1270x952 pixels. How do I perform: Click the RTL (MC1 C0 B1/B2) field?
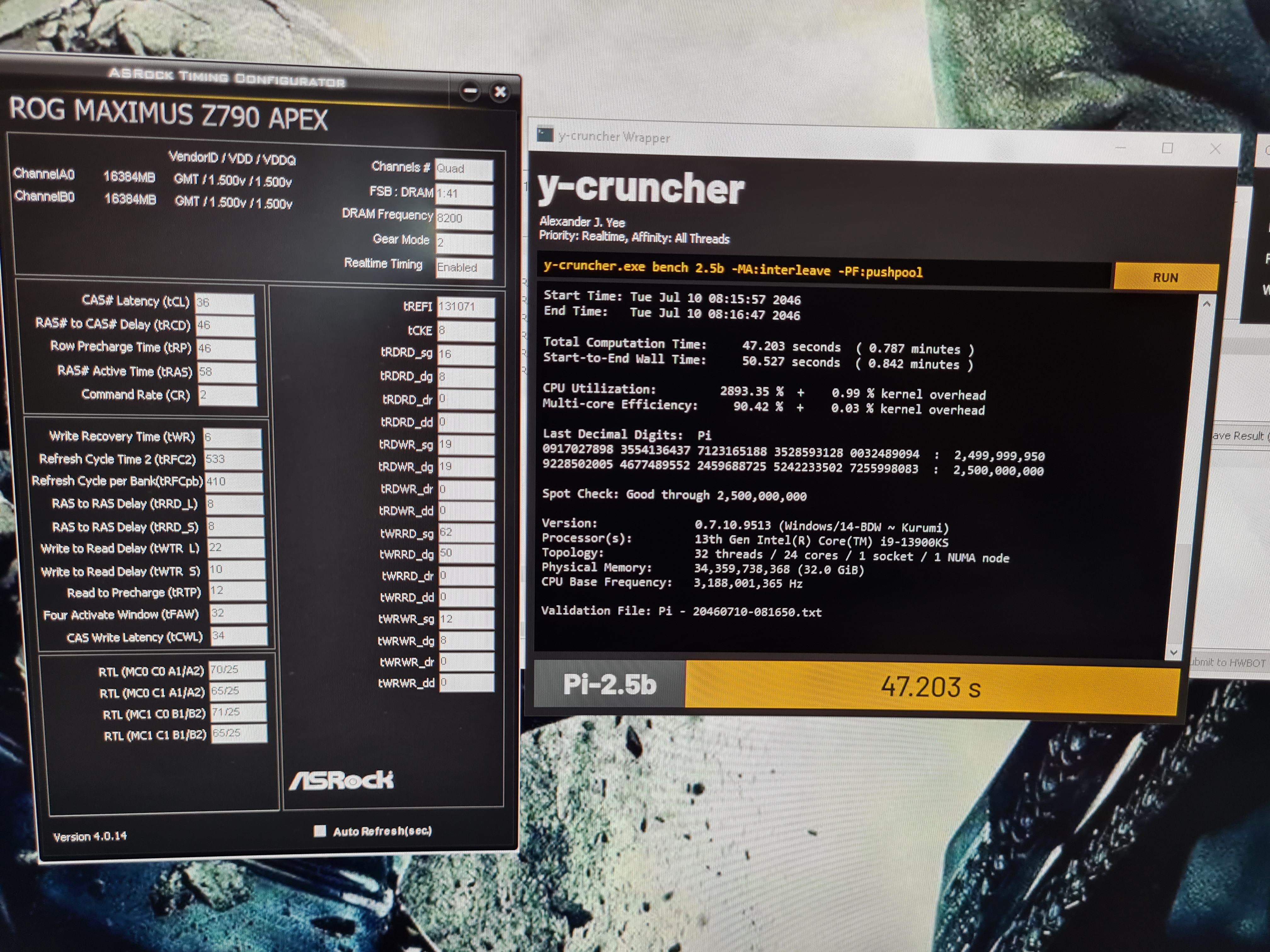(x=238, y=712)
